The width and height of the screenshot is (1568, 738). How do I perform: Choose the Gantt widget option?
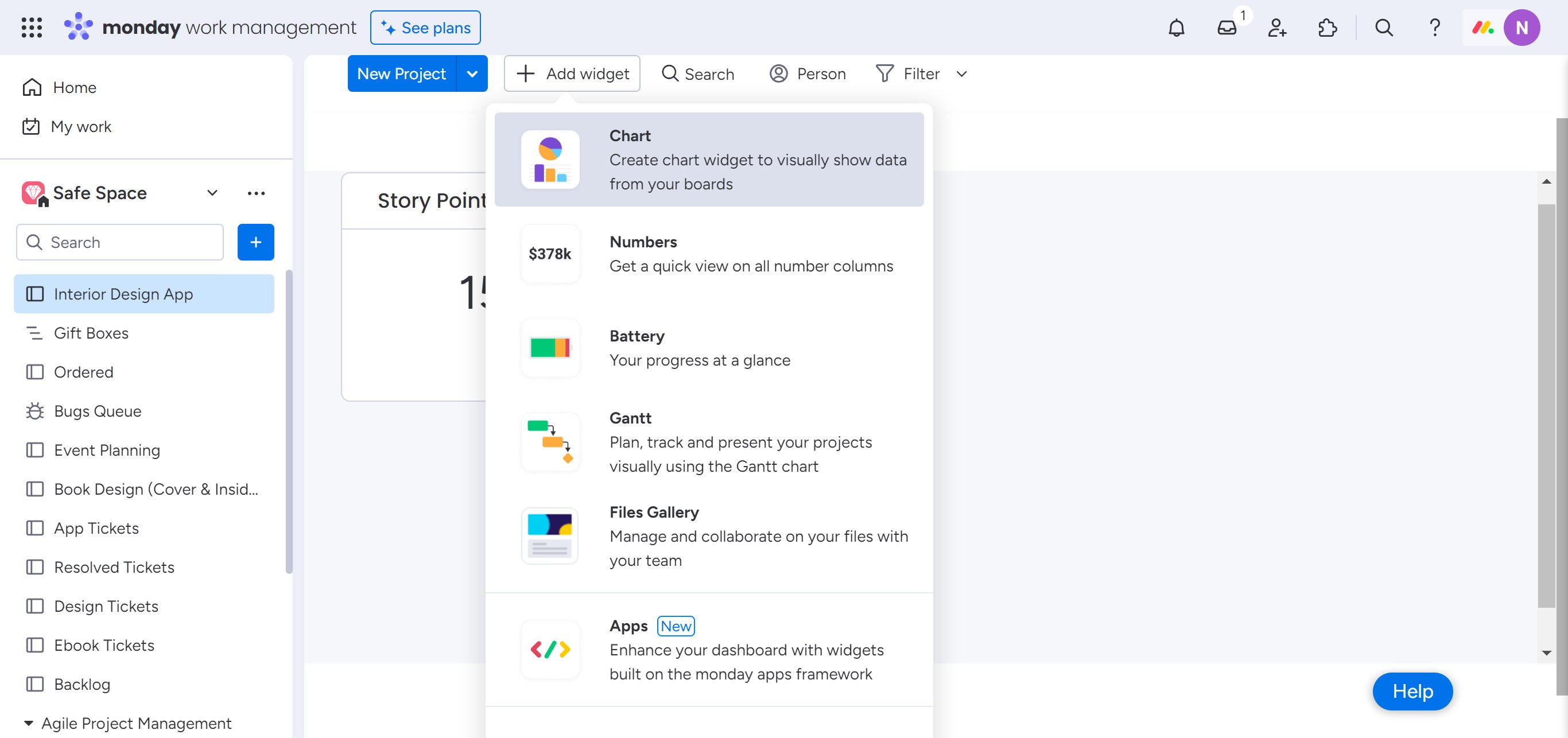(708, 442)
